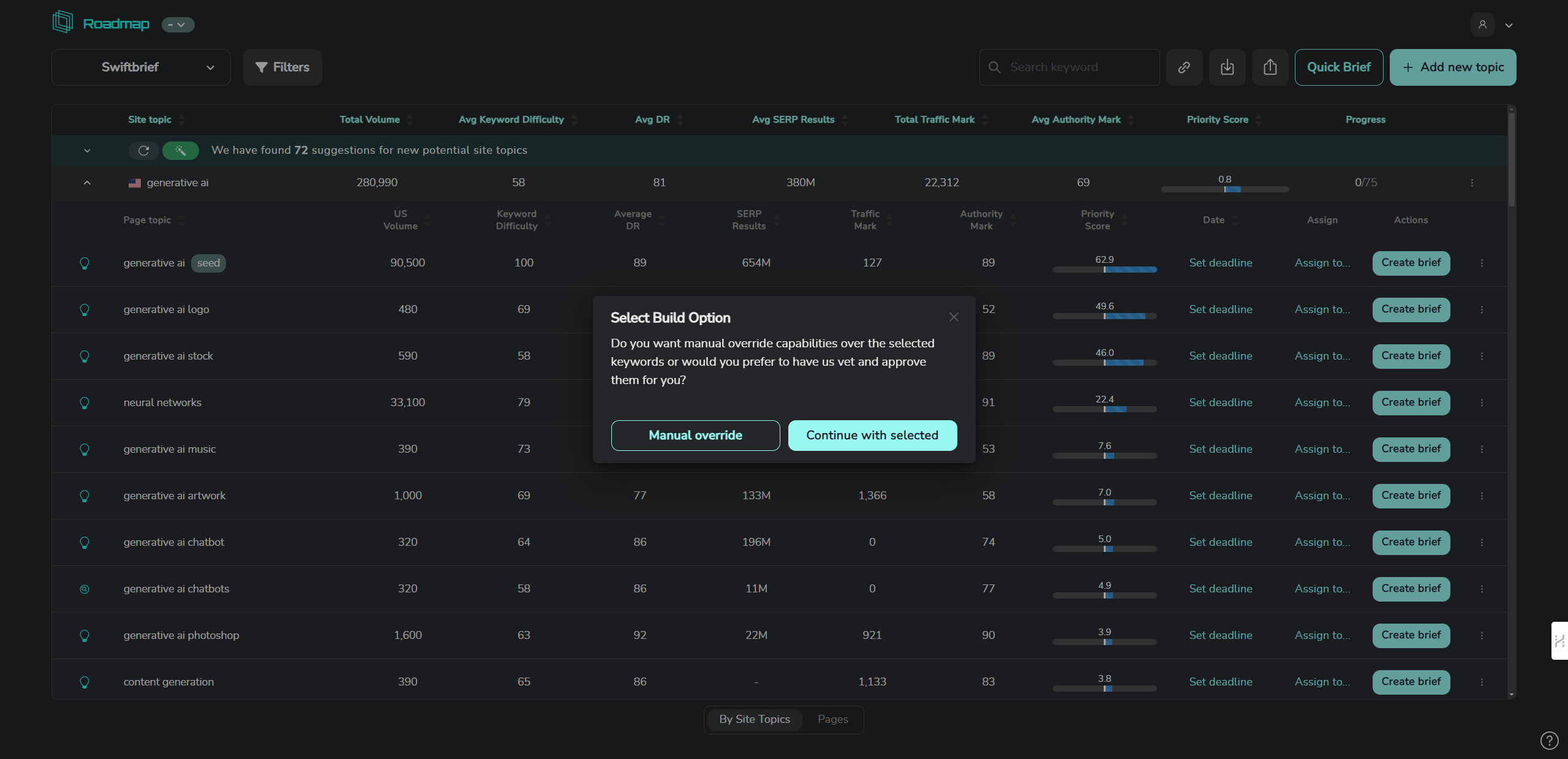Image resolution: width=1568 pixels, height=759 pixels.
Task: Click Add new topic button
Action: point(1453,67)
